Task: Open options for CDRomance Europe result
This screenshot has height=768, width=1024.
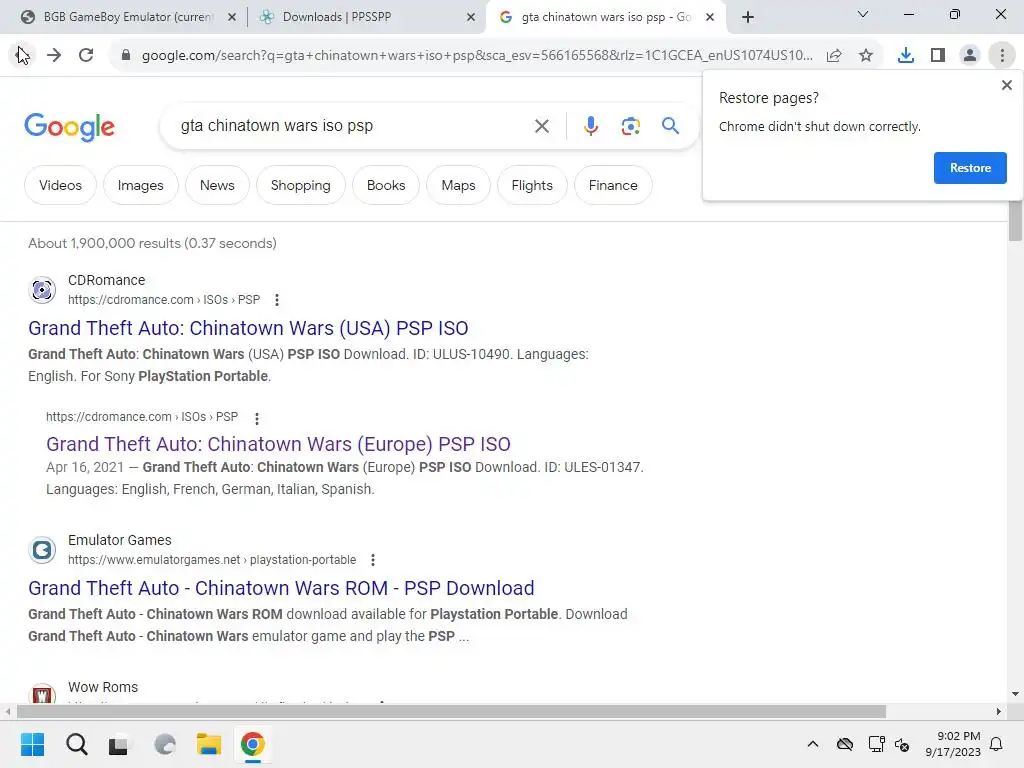Action: point(257,418)
